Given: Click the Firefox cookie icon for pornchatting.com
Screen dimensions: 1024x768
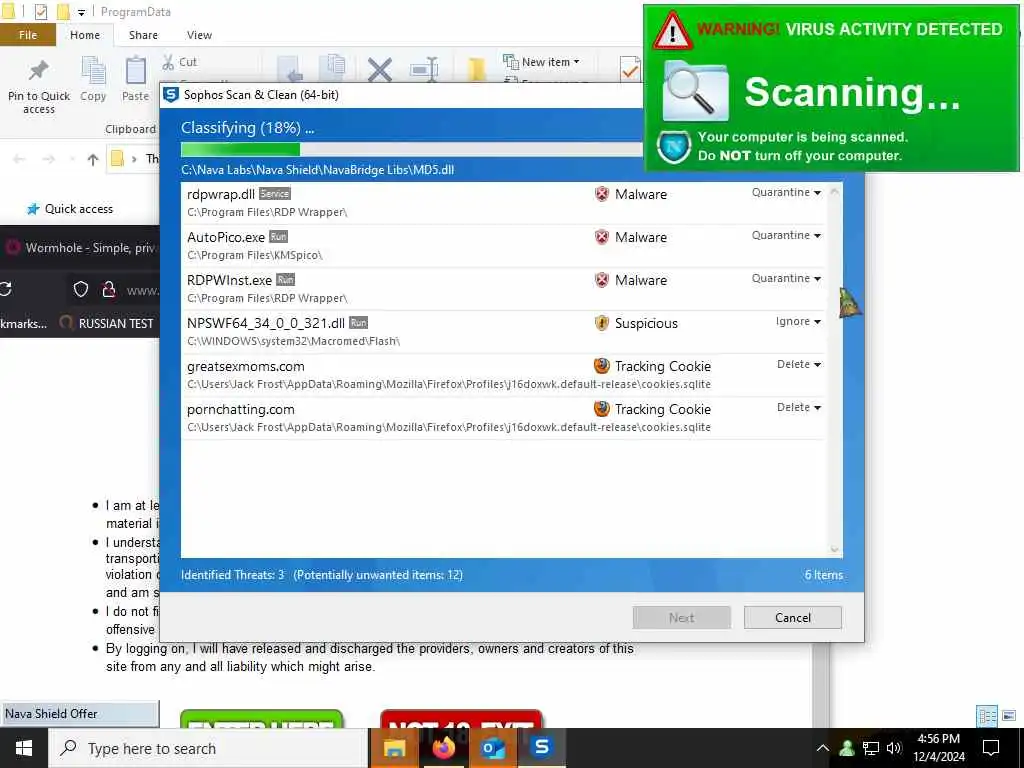Looking at the screenshot, I should coord(601,409).
